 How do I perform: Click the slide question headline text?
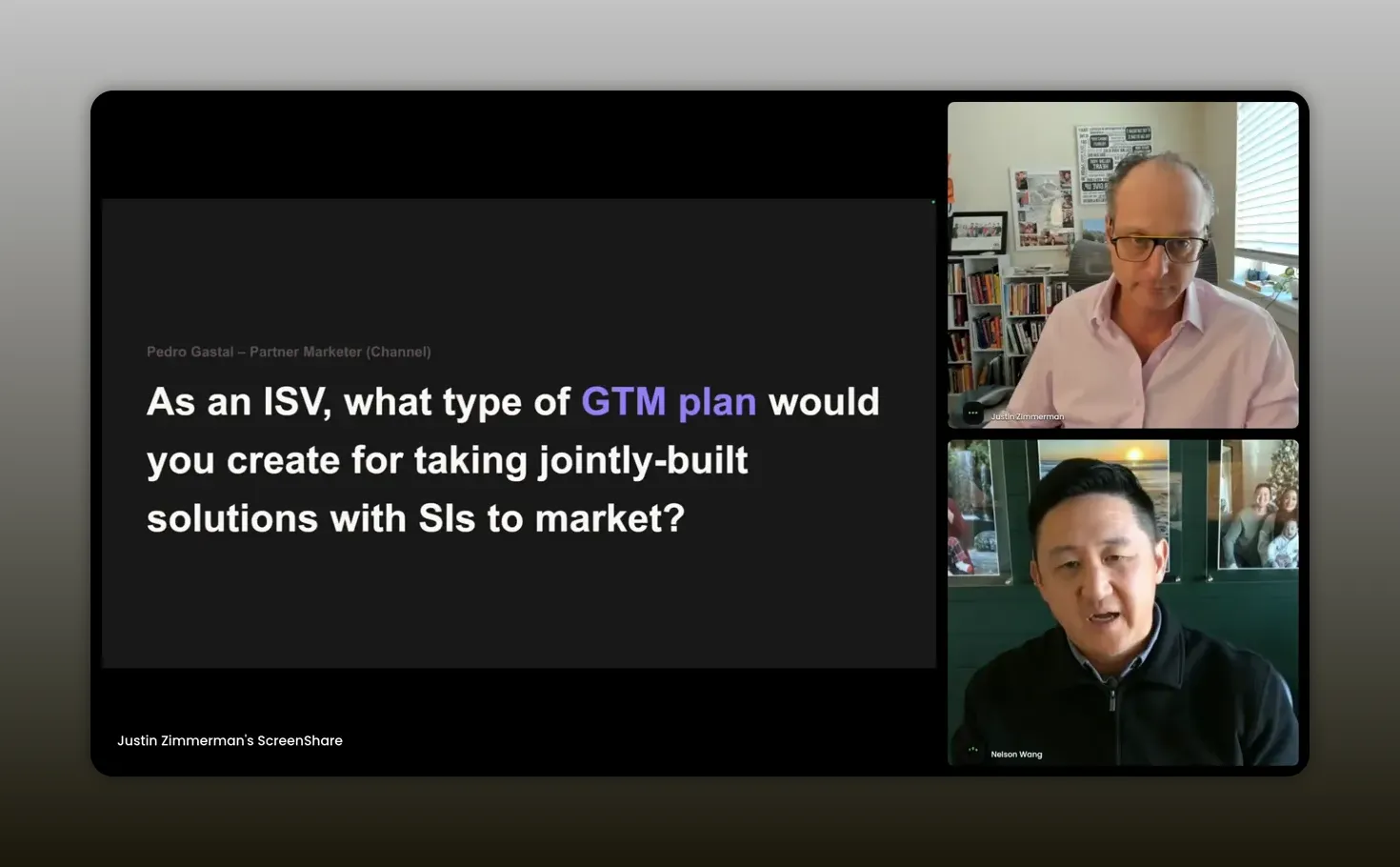click(512, 459)
